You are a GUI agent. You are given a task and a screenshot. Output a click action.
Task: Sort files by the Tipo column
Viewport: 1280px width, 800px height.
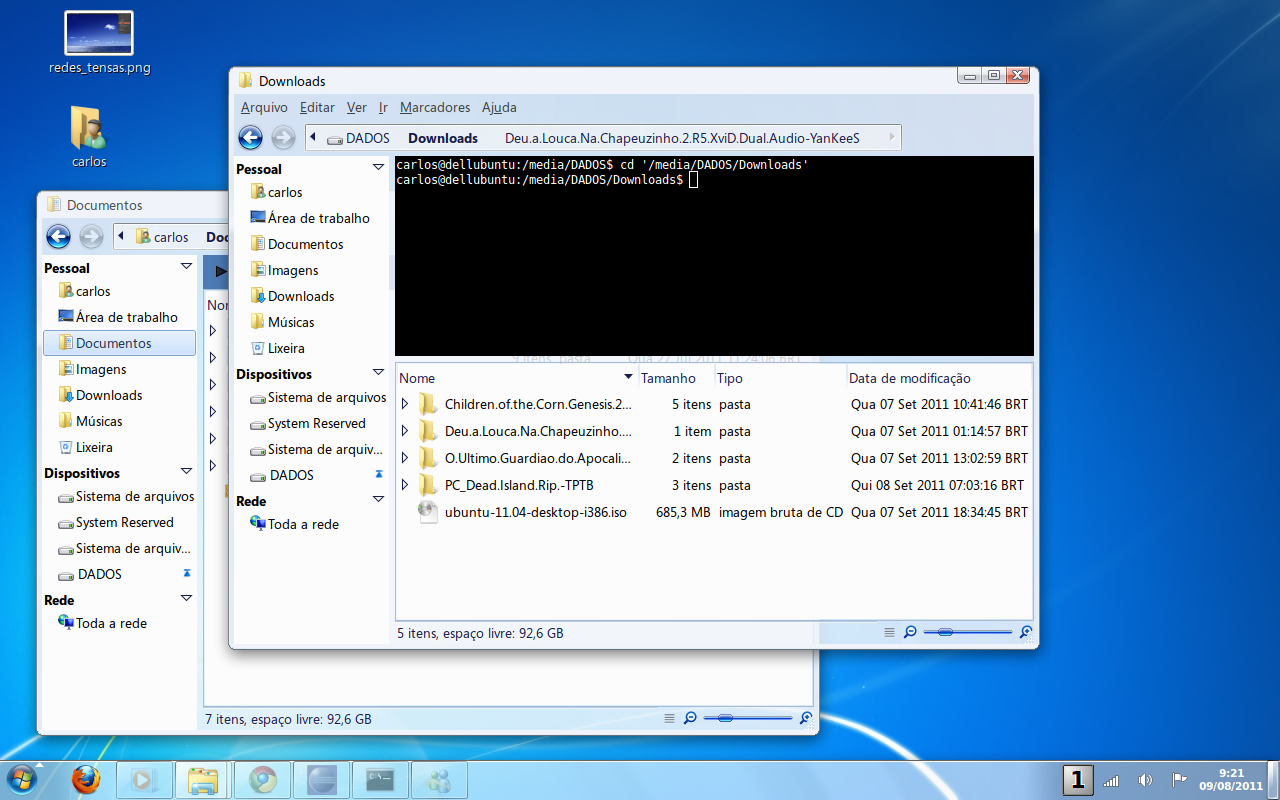click(x=780, y=378)
